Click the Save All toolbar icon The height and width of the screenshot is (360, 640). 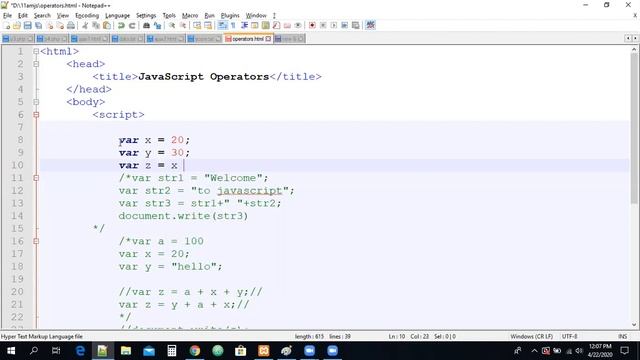click(x=38, y=25)
